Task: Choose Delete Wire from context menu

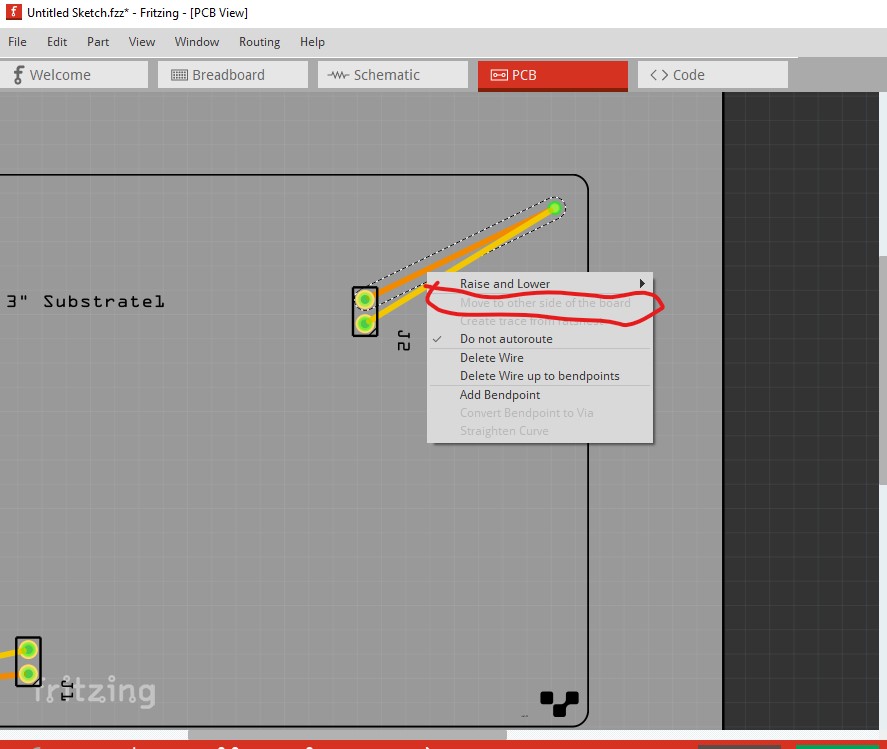Action: [x=540, y=358]
